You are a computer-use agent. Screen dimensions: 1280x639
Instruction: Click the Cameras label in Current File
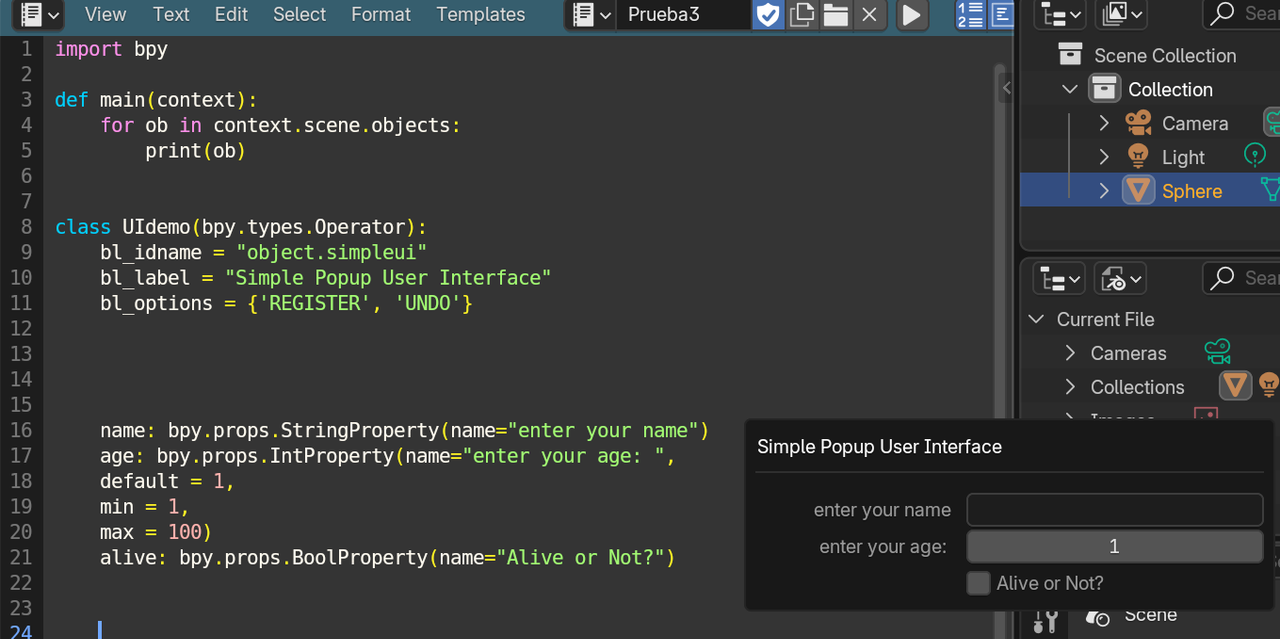1128,353
